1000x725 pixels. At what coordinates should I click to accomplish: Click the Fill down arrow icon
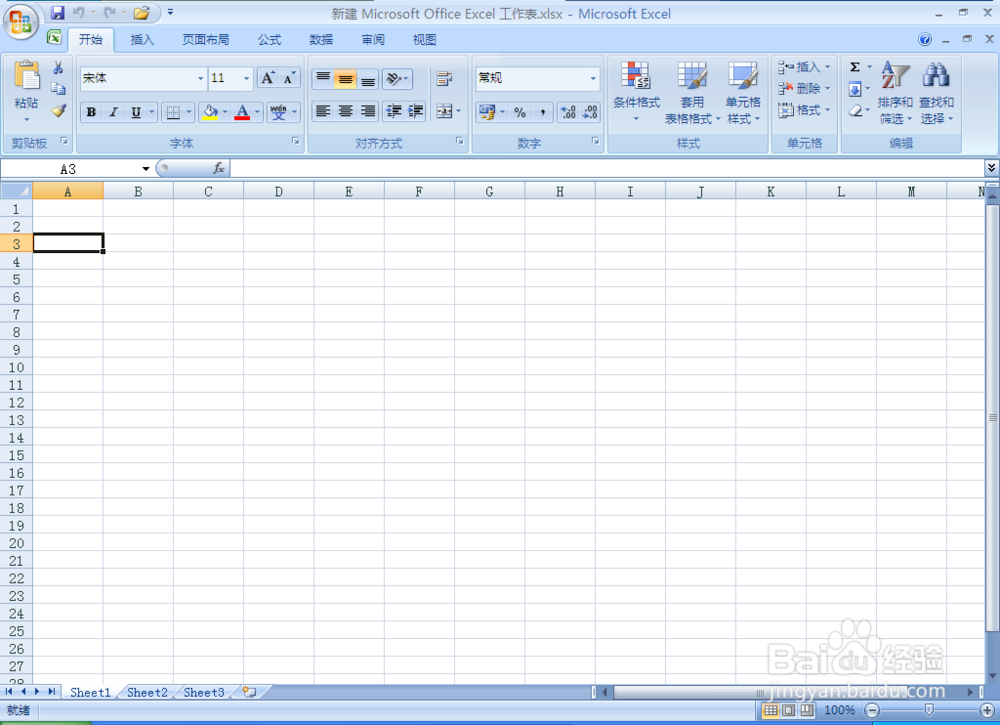[855, 89]
